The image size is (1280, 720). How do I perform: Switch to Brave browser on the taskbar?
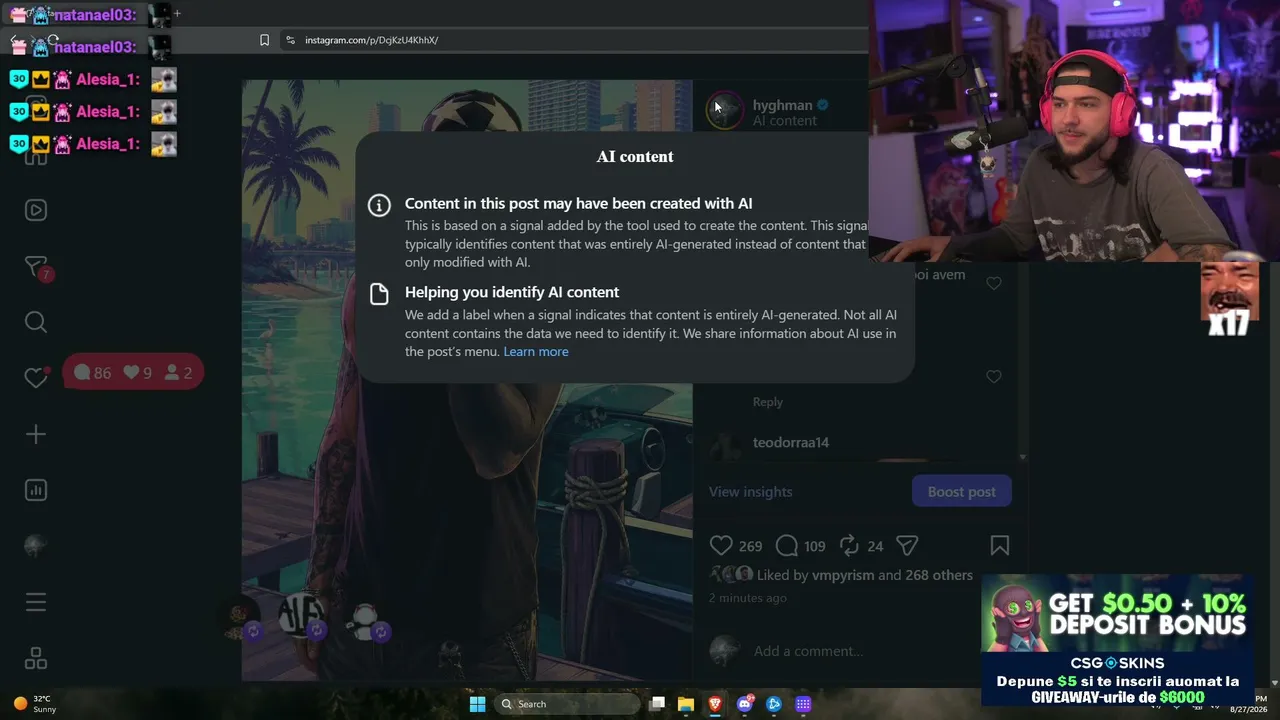click(x=715, y=704)
